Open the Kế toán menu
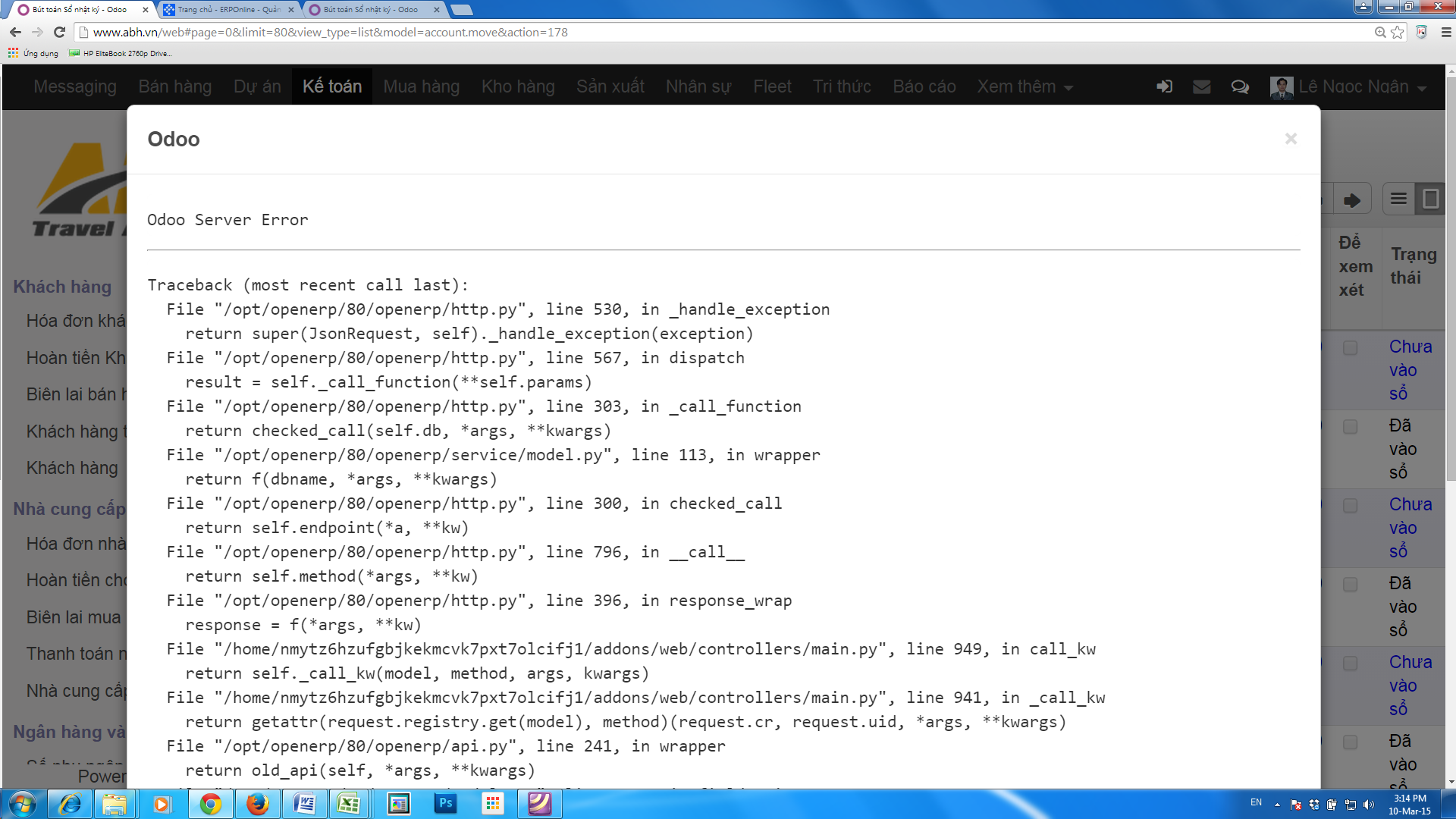Image resolution: width=1456 pixels, height=819 pixels. (332, 86)
